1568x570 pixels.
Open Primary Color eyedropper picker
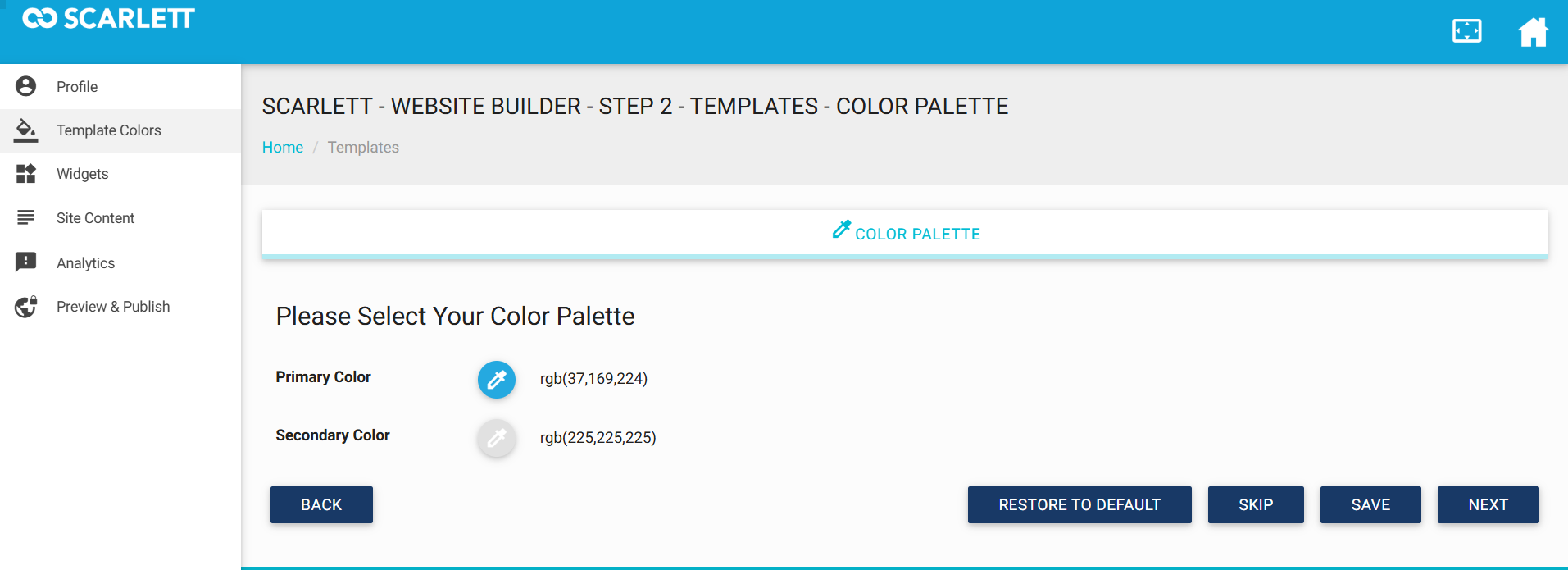pyautogui.click(x=497, y=379)
